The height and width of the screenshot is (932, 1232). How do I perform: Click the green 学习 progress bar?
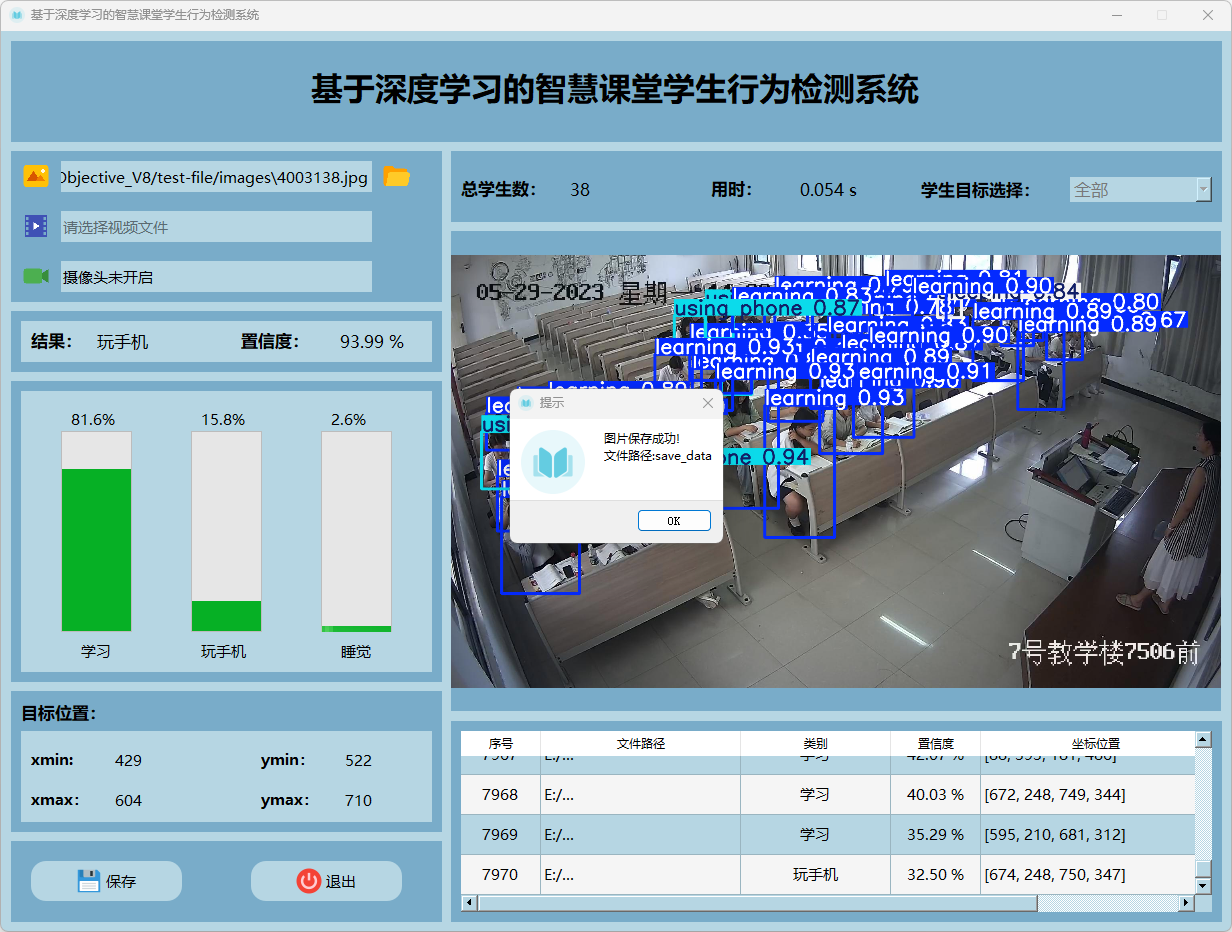pyautogui.click(x=96, y=550)
